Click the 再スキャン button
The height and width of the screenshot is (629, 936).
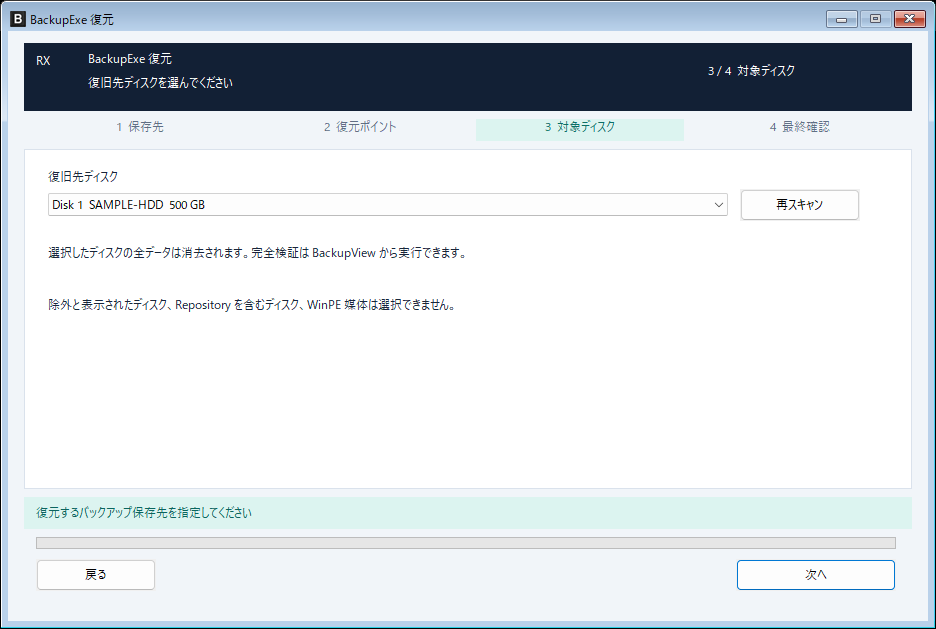click(x=799, y=205)
